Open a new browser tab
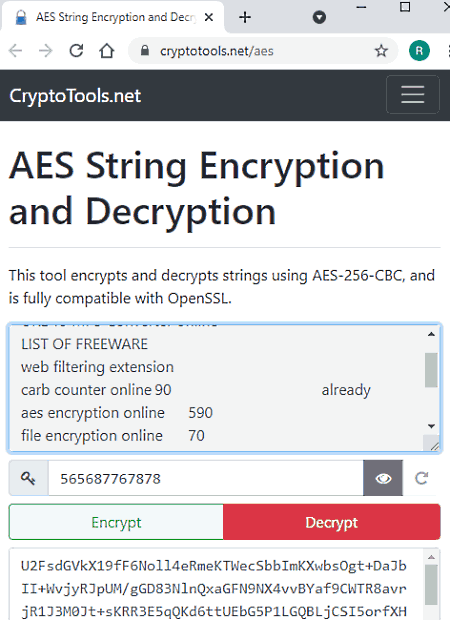This screenshot has width=450, height=620. (x=245, y=17)
